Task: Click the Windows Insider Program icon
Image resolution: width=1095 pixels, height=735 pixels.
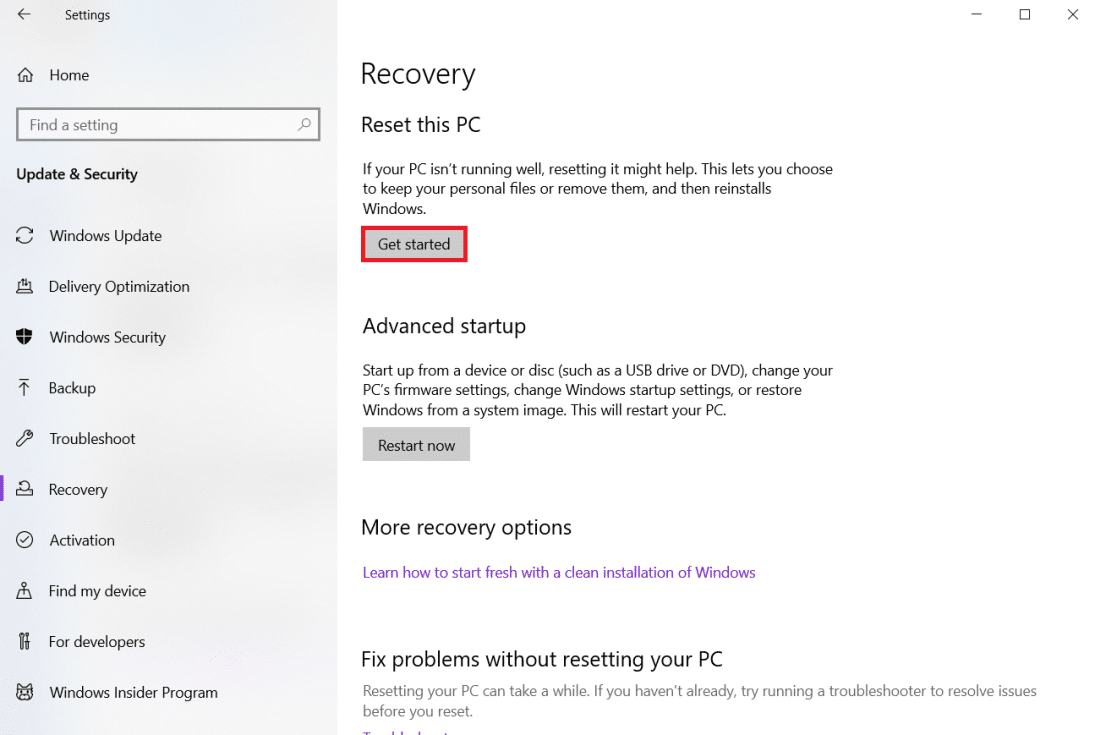Action: (25, 692)
